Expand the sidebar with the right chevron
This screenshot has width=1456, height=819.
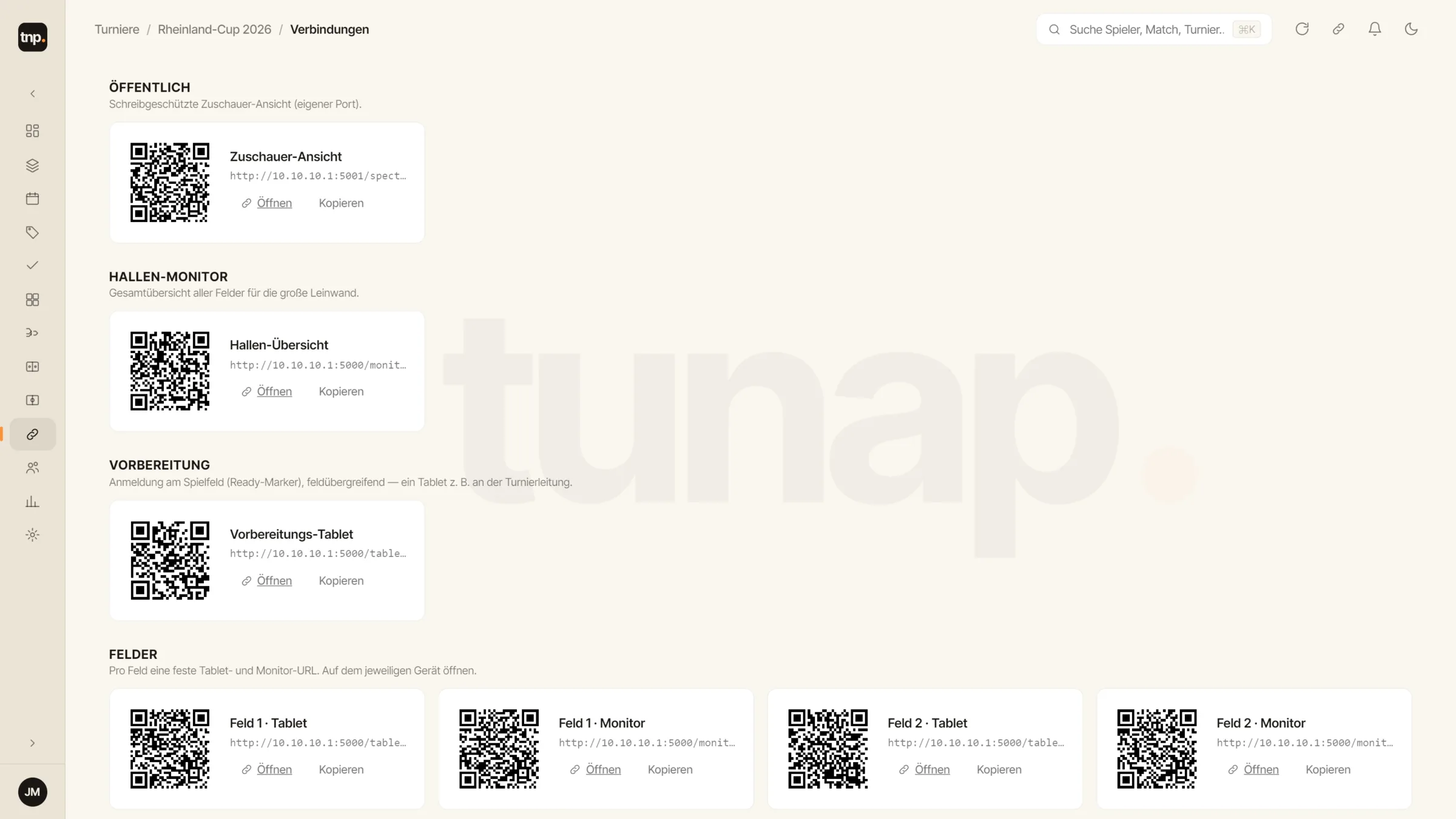pos(33,743)
